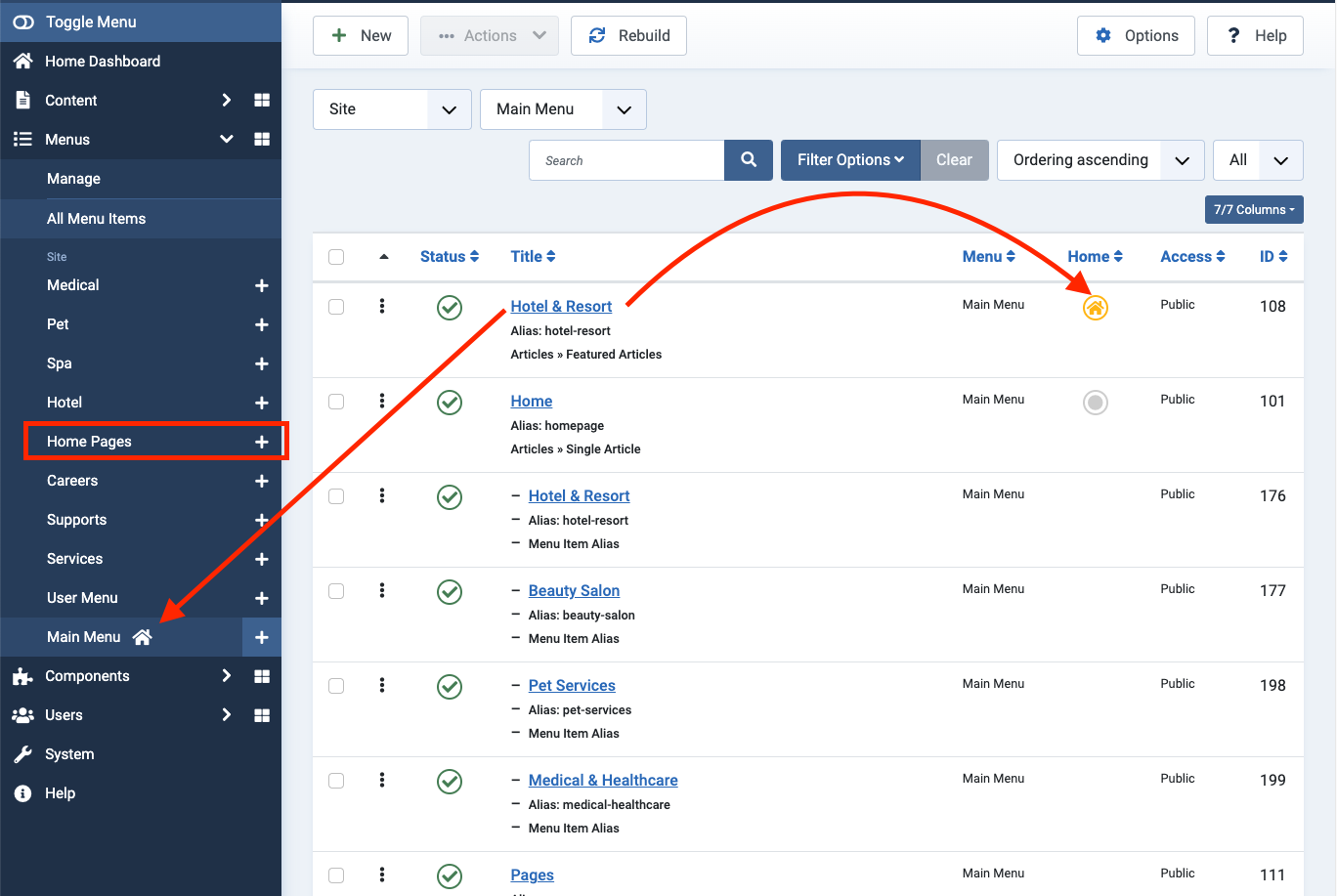The width and height of the screenshot is (1337, 896).
Task: Open the Beauty Salon menu item link
Action: click(x=574, y=591)
